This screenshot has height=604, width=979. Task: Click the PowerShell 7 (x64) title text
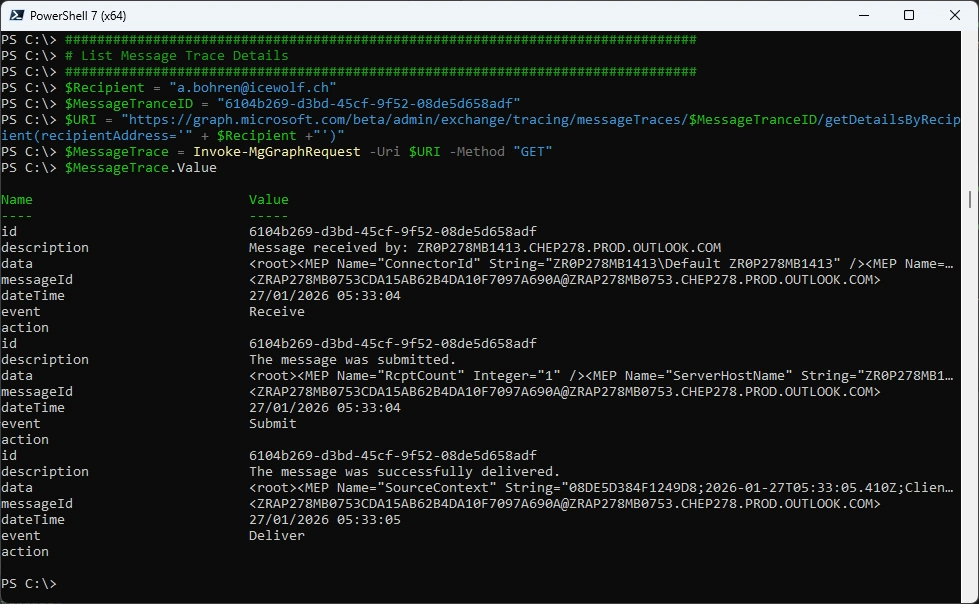80,15
